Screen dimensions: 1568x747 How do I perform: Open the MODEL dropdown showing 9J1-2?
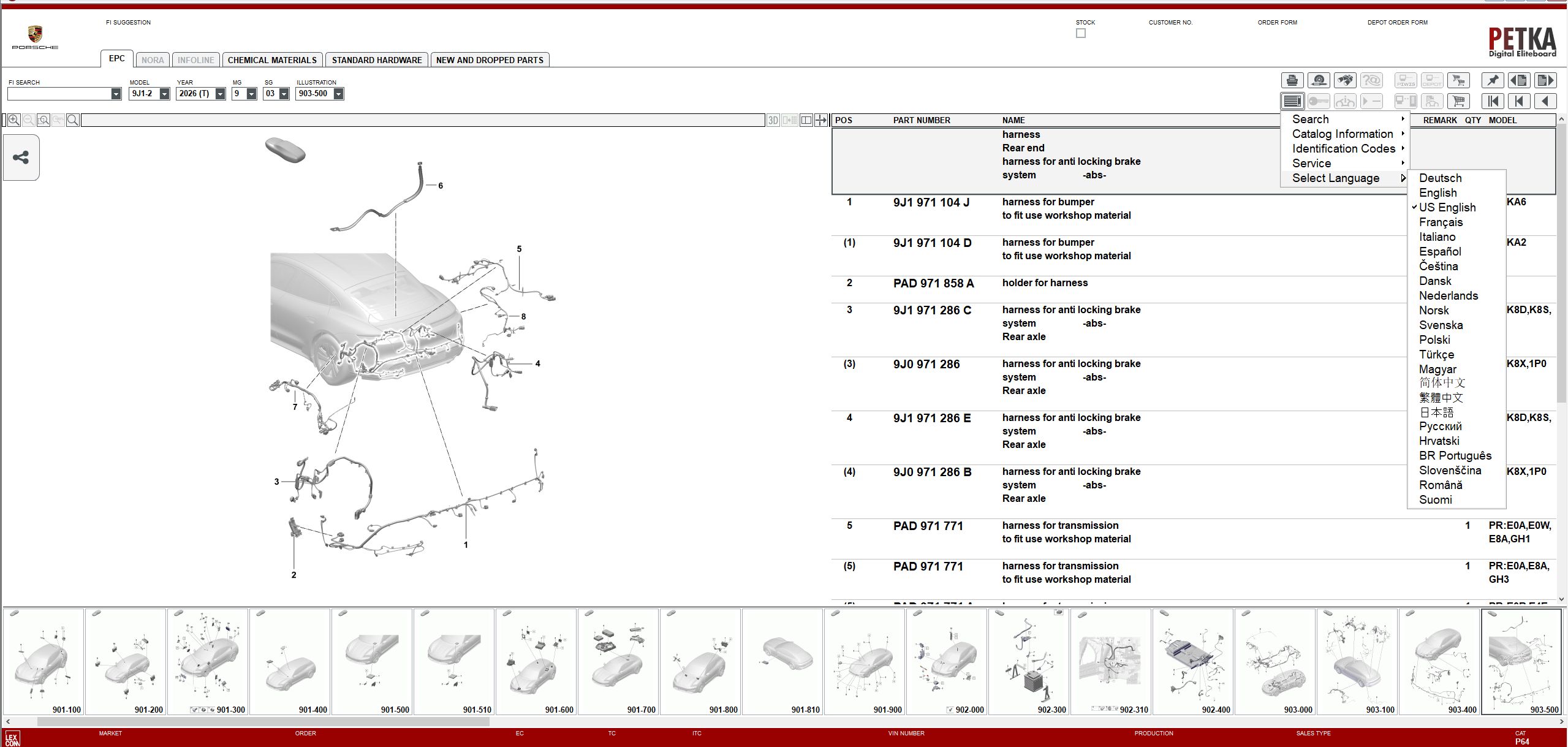(164, 94)
